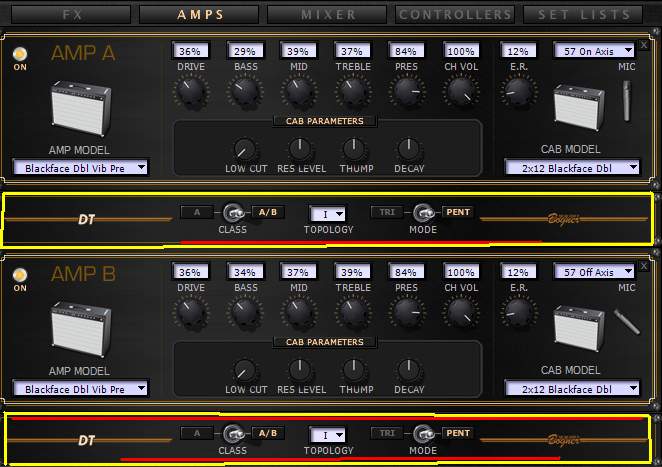Close the Amp B panel with X
The image size is (662, 467).
click(643, 266)
